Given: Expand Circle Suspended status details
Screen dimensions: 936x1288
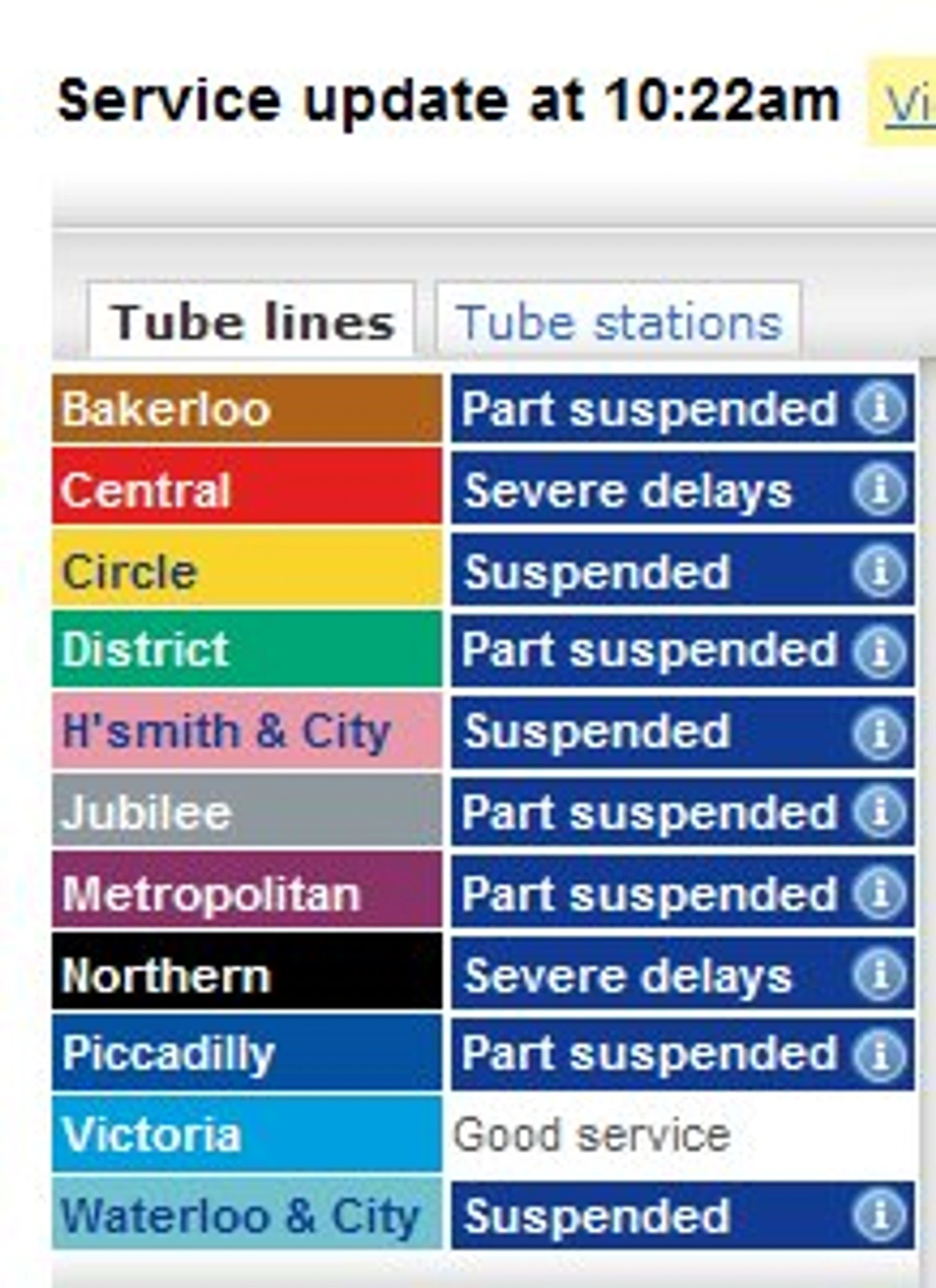Looking at the screenshot, I should pyautogui.click(x=683, y=570).
